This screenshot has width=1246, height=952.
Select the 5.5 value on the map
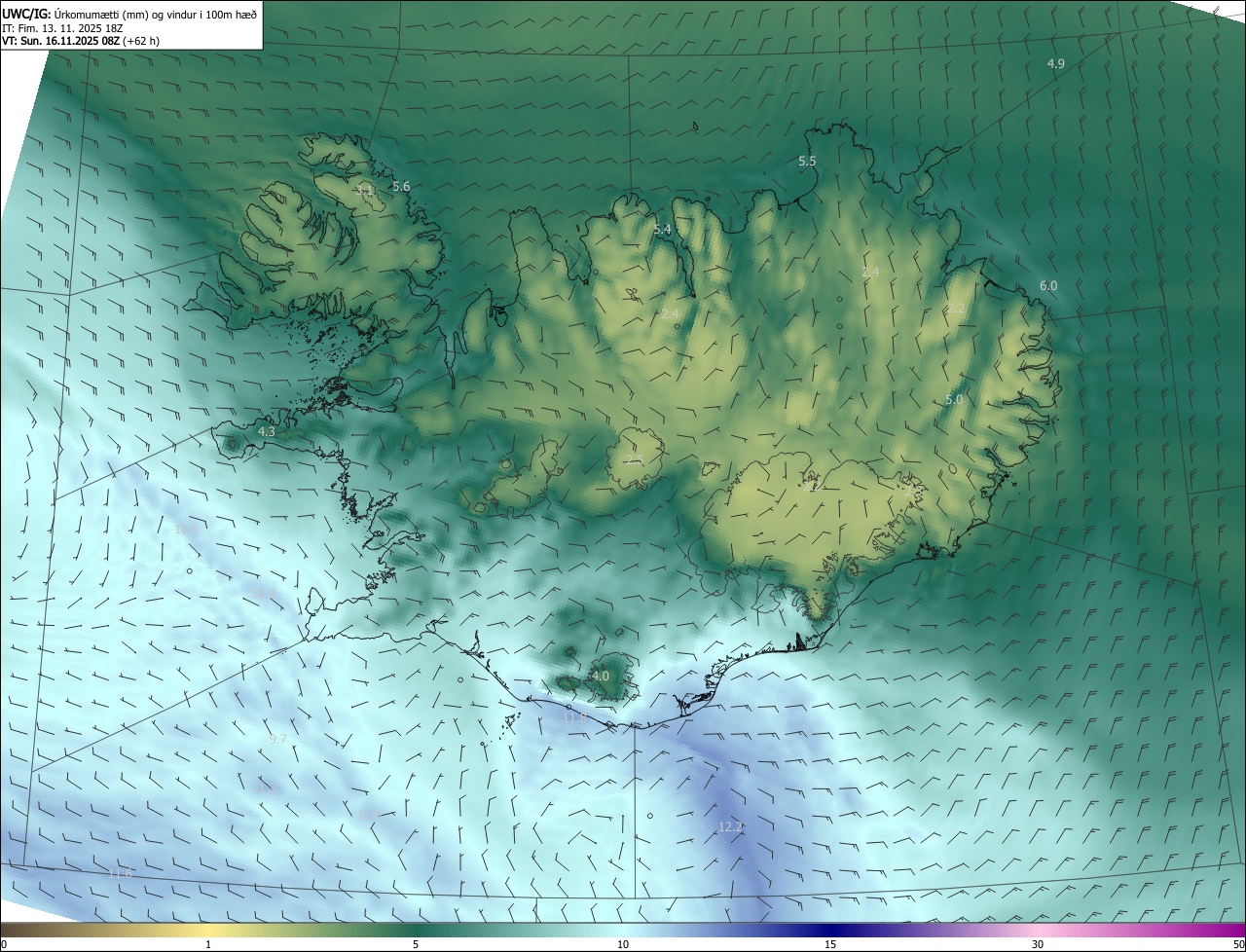tap(807, 161)
